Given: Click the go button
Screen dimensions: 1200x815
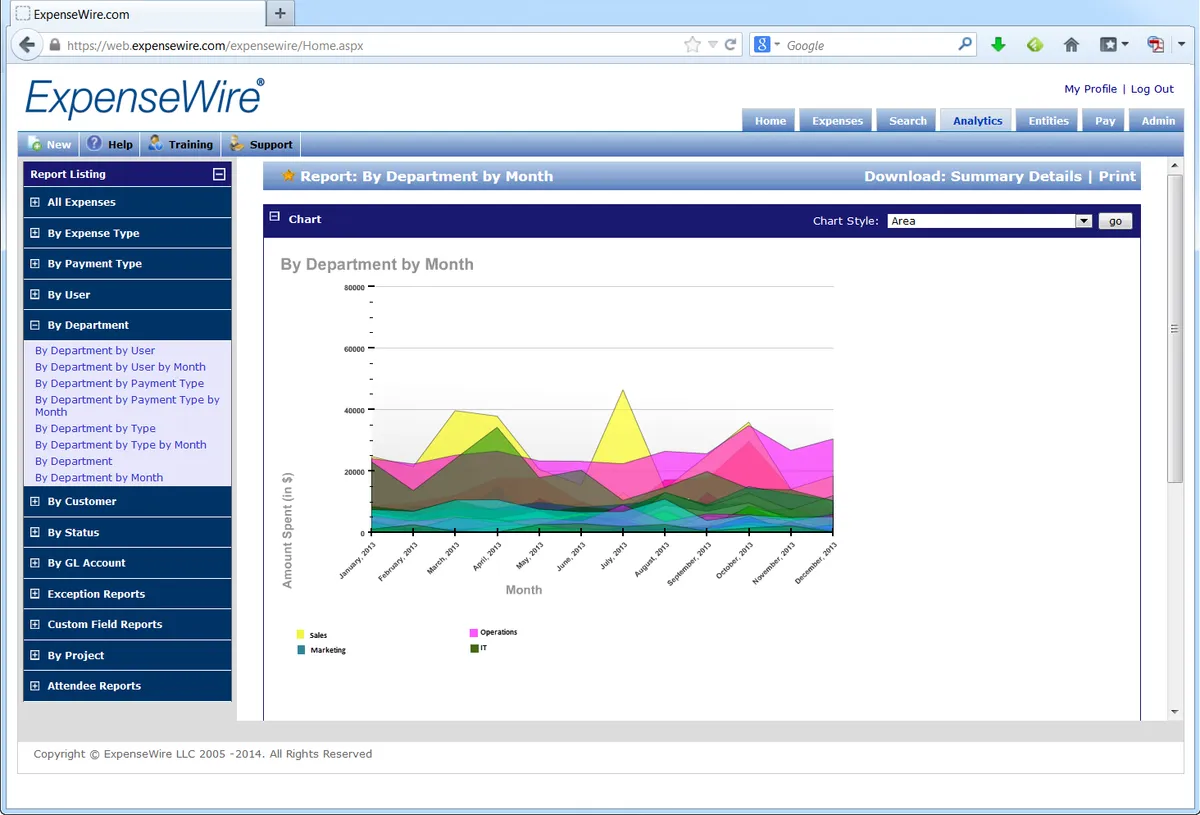Looking at the screenshot, I should (x=1115, y=221).
